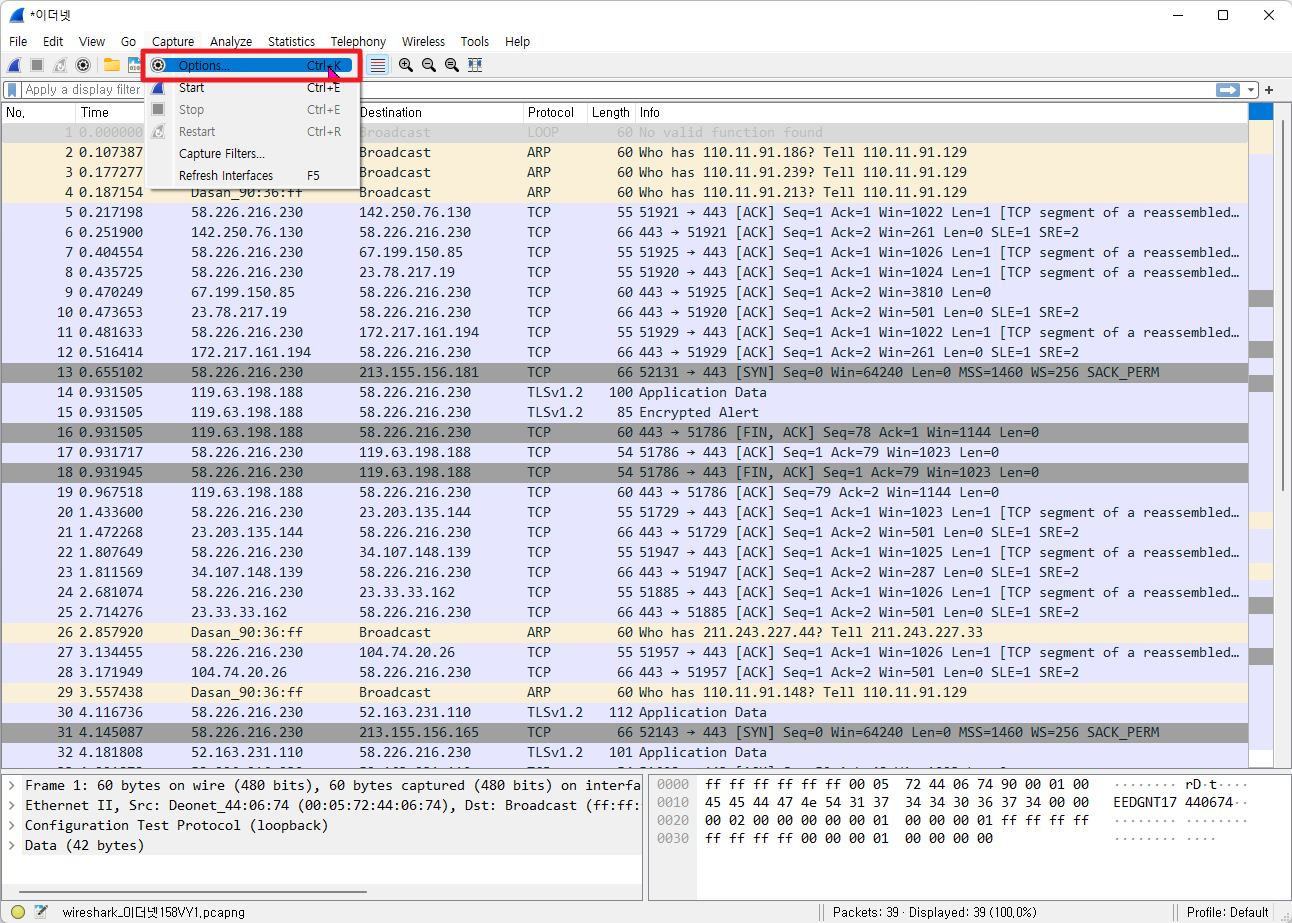Restart the current capture from the toolbar
This screenshot has height=923, width=1292.
tap(60, 65)
